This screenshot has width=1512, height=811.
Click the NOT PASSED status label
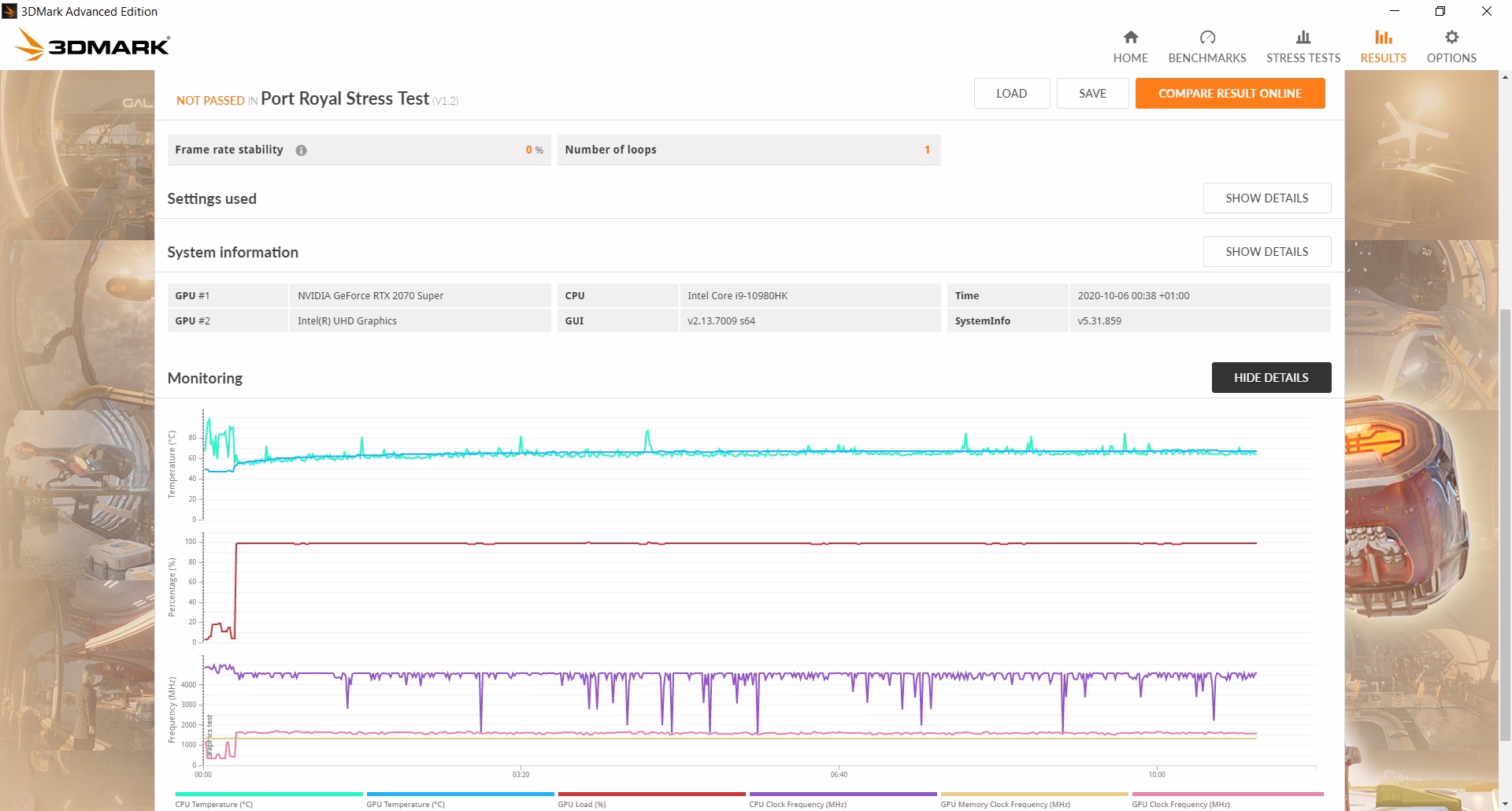(x=210, y=100)
